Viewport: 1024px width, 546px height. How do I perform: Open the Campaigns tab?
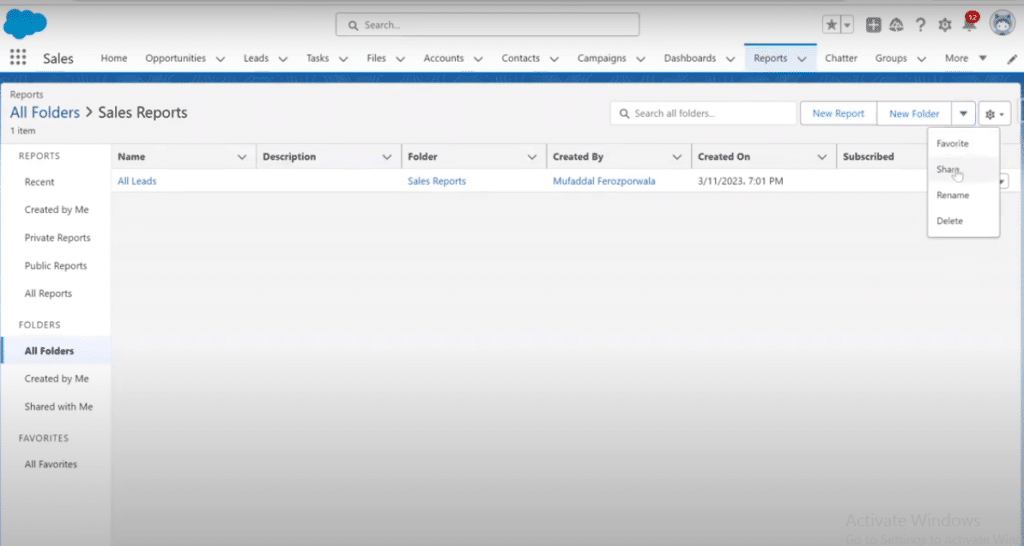601,58
